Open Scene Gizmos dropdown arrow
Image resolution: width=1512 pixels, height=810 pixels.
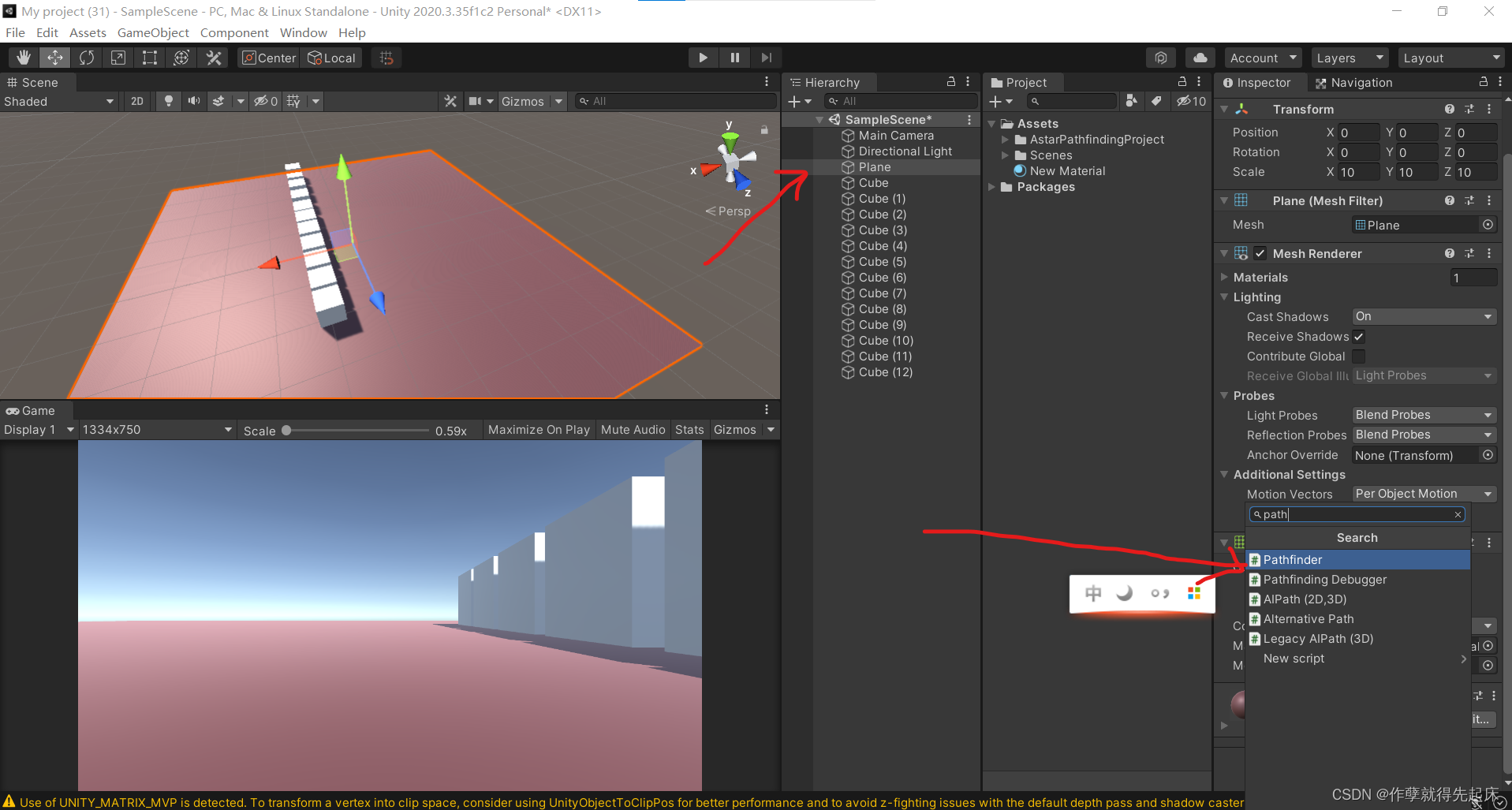(x=558, y=101)
